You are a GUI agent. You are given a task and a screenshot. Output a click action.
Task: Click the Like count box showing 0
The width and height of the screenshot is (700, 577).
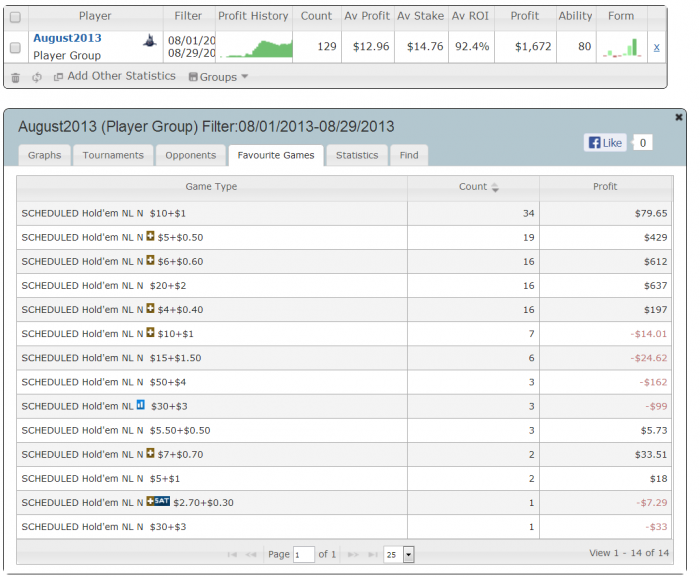click(643, 143)
